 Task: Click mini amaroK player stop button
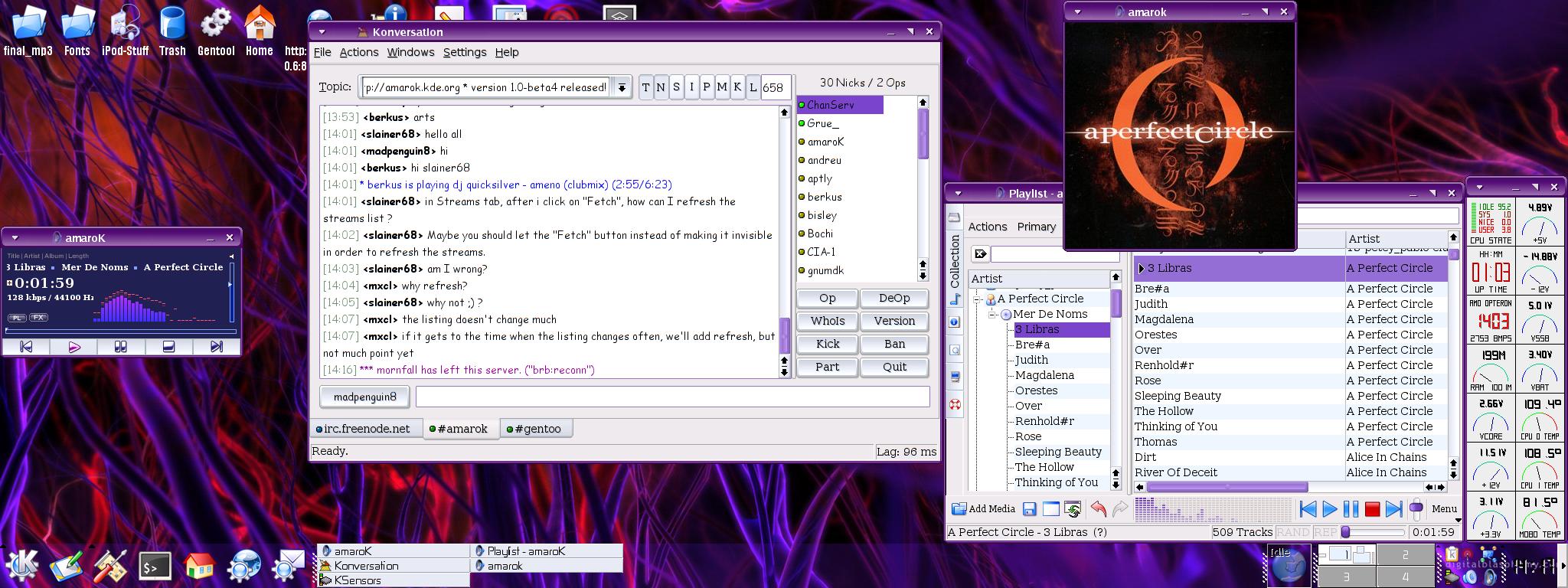click(x=168, y=347)
